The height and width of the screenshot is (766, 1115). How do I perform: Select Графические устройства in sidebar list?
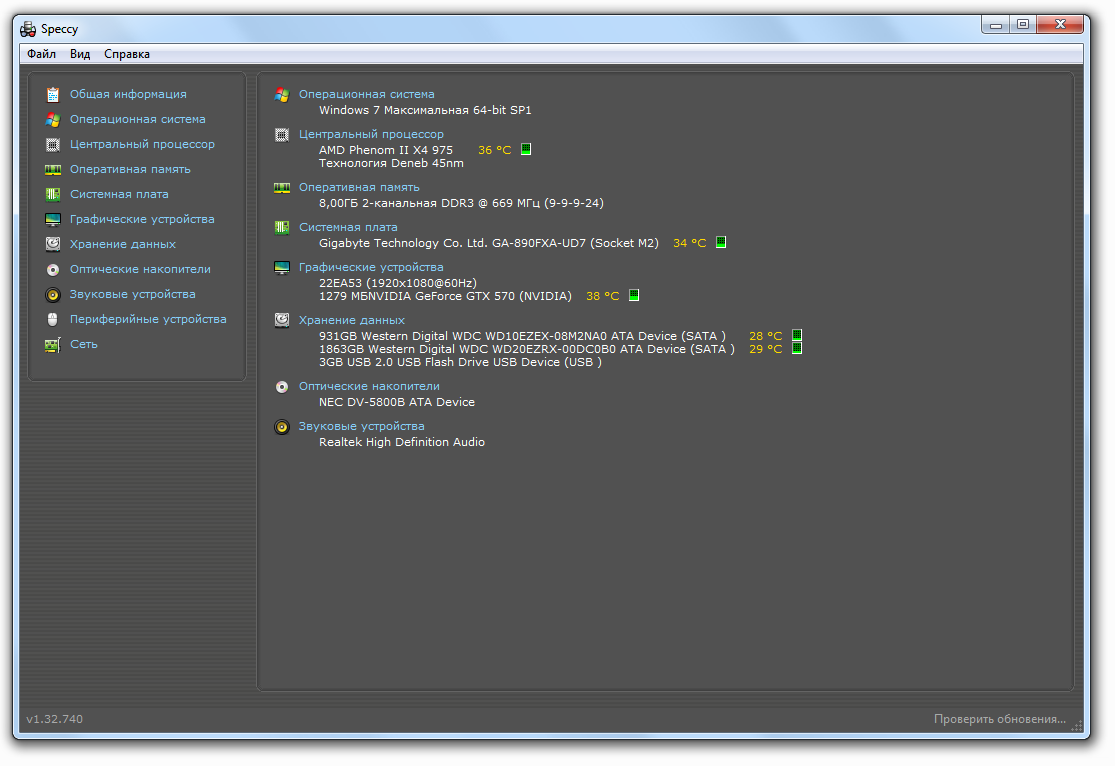[142, 219]
